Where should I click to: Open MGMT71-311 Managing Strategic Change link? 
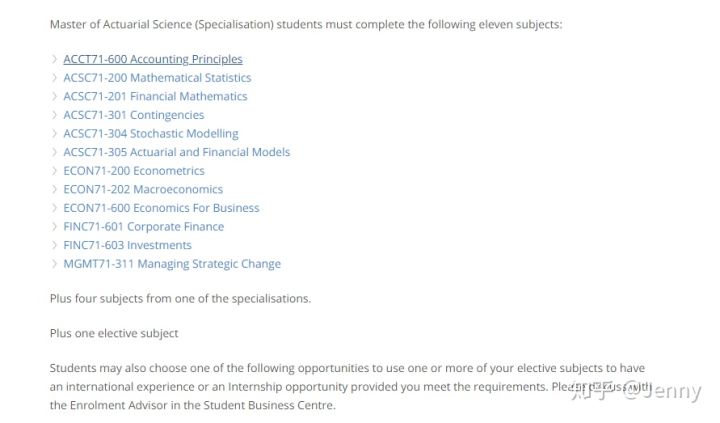coord(172,264)
